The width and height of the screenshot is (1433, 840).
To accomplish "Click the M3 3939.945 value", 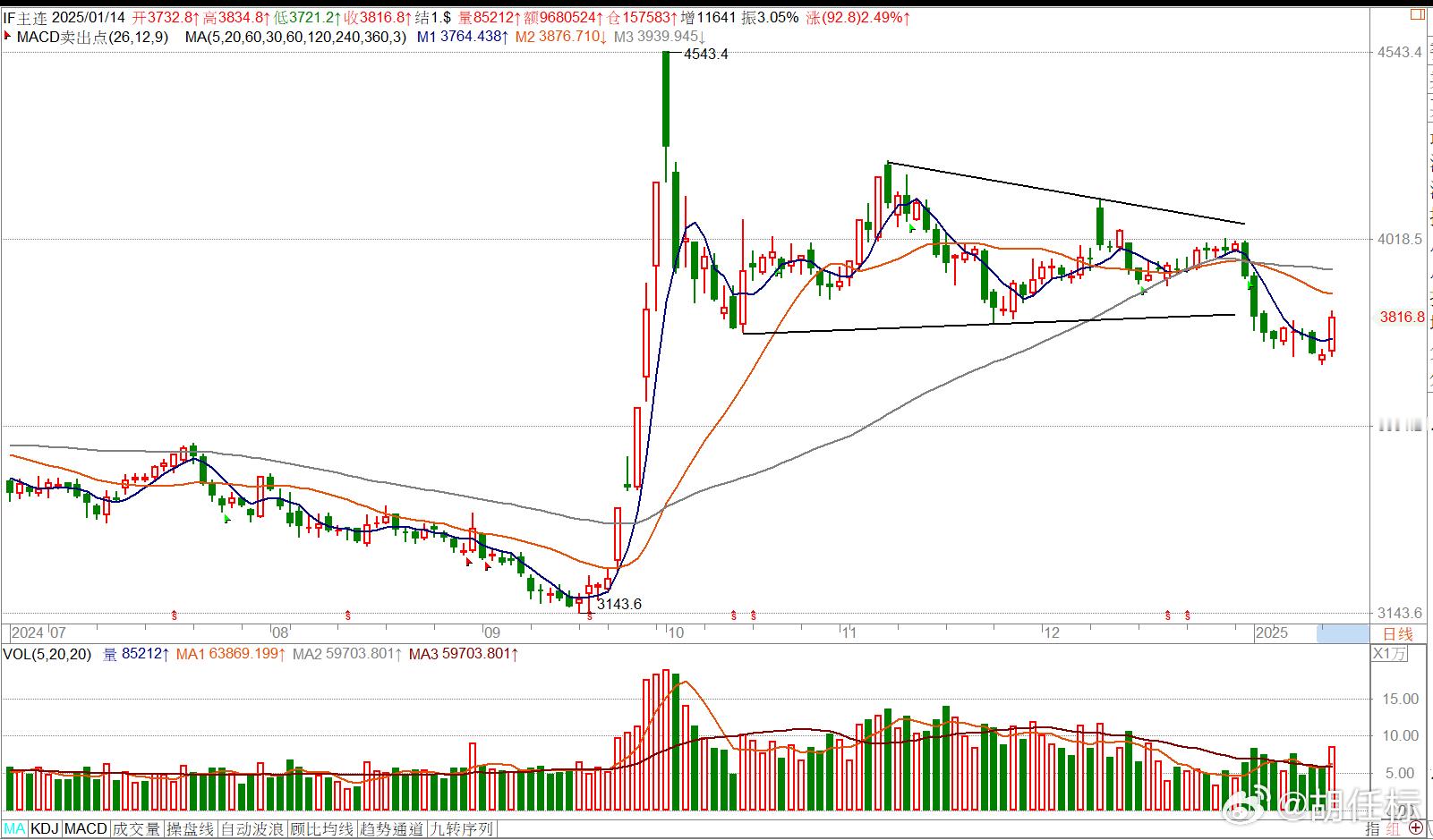I will click(x=660, y=37).
